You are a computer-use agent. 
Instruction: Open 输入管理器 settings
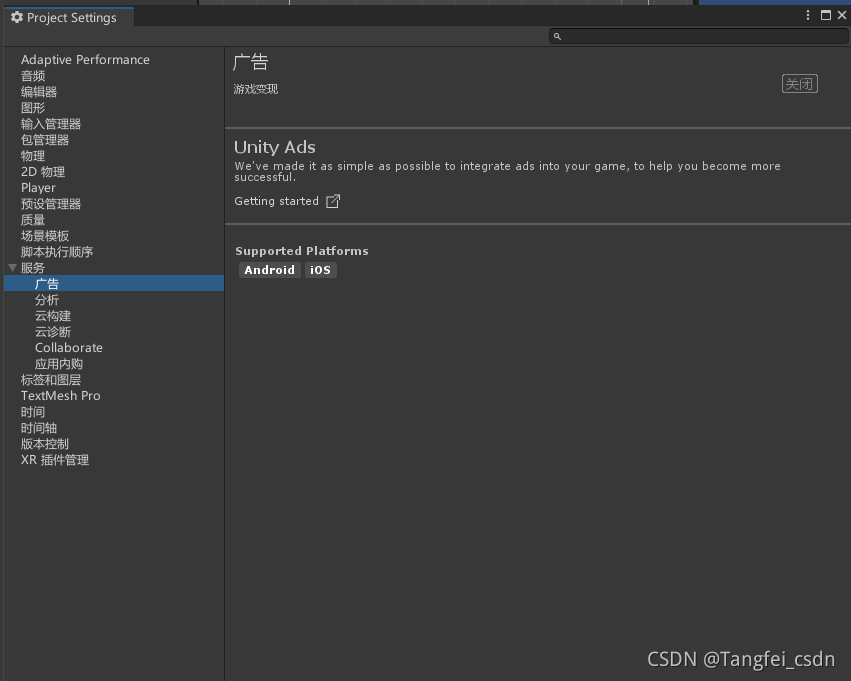coord(50,124)
